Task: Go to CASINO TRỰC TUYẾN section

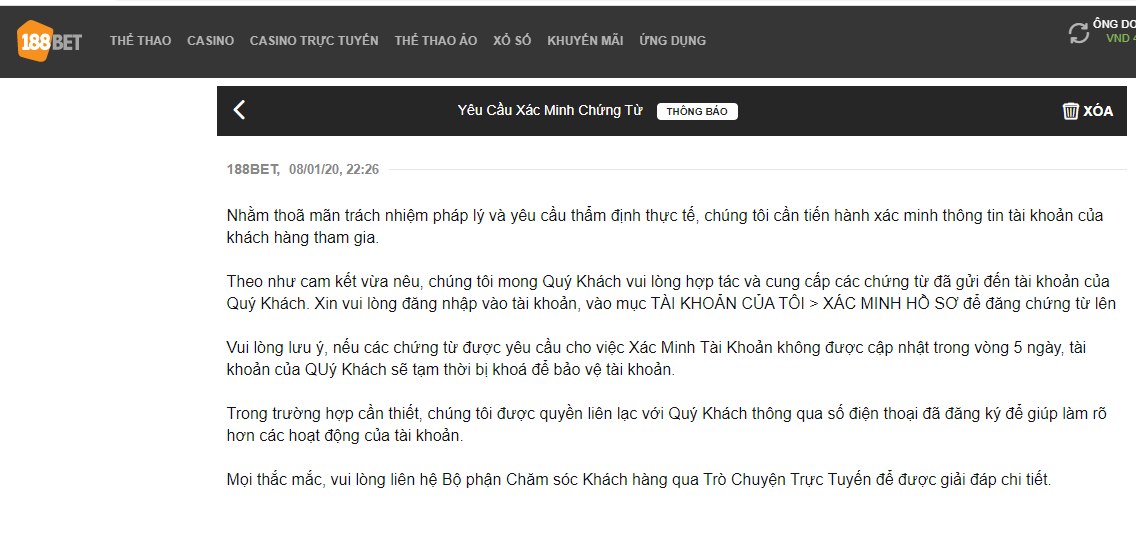Action: point(314,41)
